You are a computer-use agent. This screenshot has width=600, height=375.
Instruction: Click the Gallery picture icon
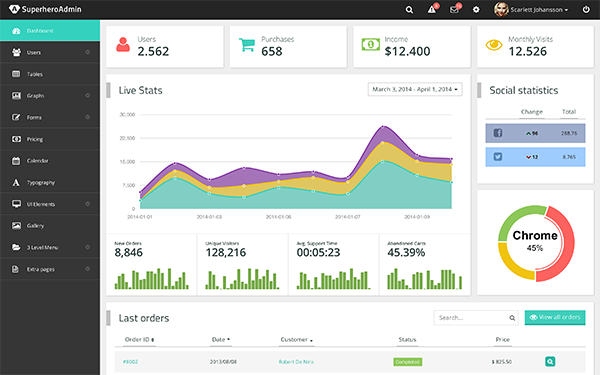click(x=16, y=226)
